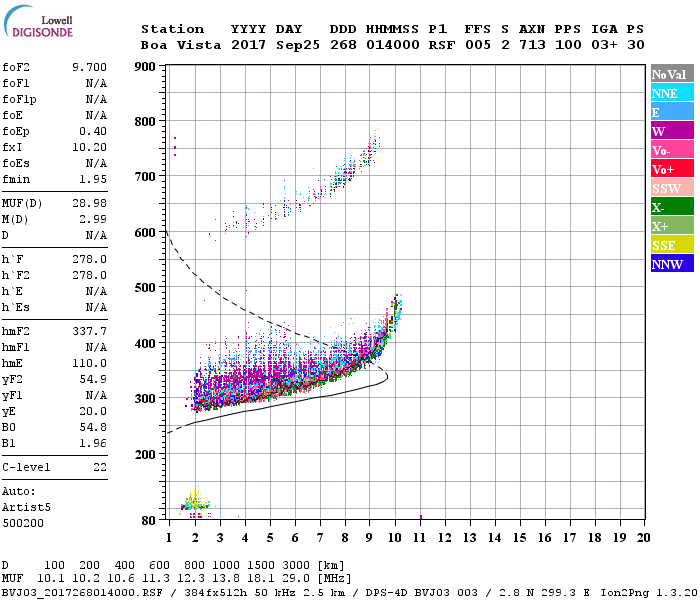Click the 900 km y-axis label
The image size is (700, 600).
click(145, 67)
